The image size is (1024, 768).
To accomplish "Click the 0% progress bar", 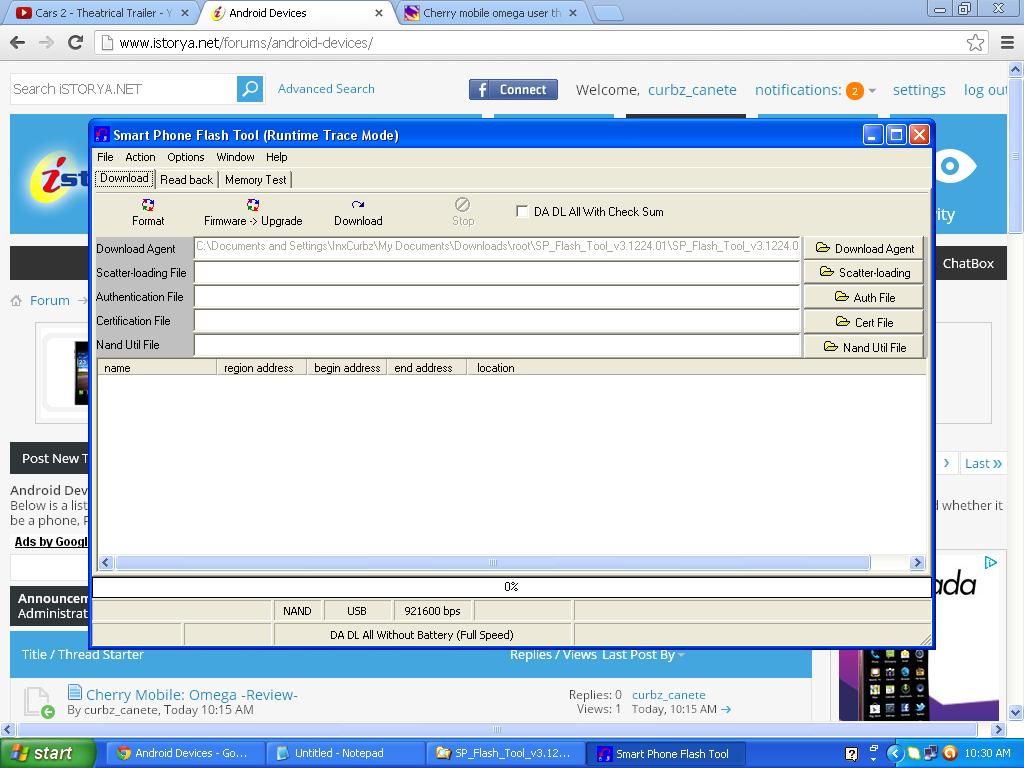I will coord(511,586).
